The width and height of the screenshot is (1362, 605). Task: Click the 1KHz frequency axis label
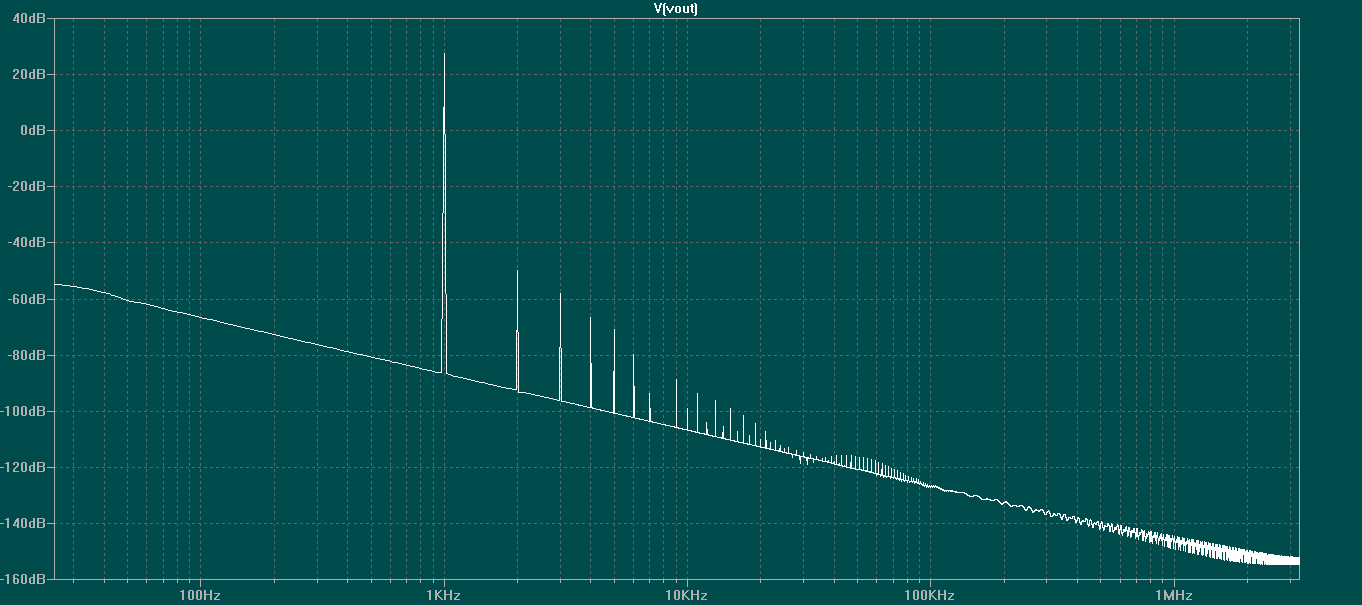pos(444,595)
